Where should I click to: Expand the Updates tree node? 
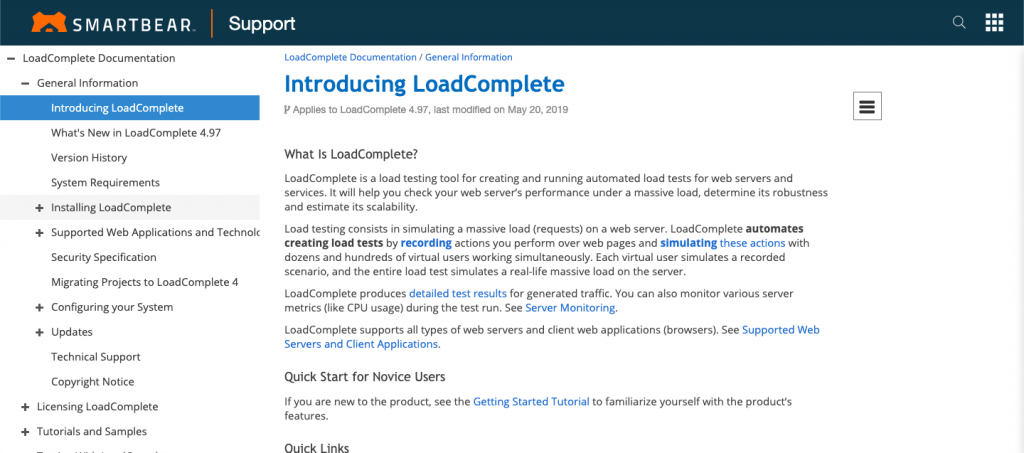40,332
